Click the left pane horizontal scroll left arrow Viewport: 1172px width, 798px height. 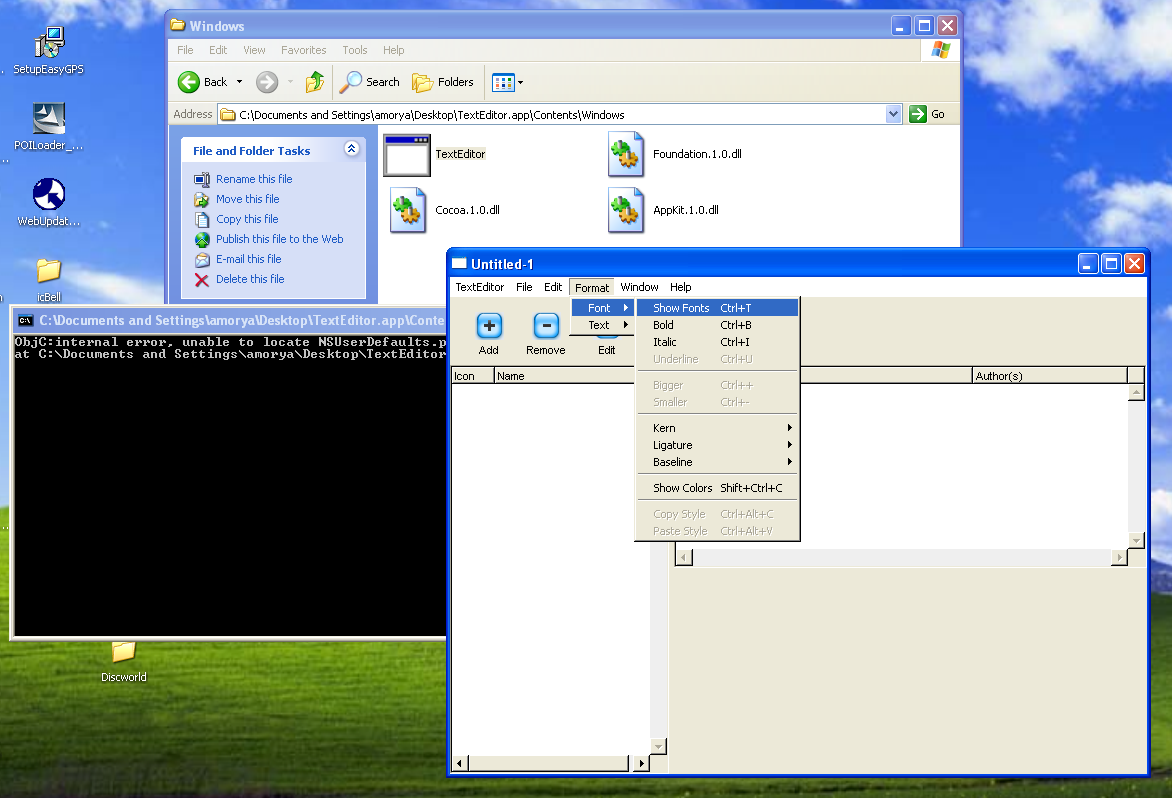[460, 763]
